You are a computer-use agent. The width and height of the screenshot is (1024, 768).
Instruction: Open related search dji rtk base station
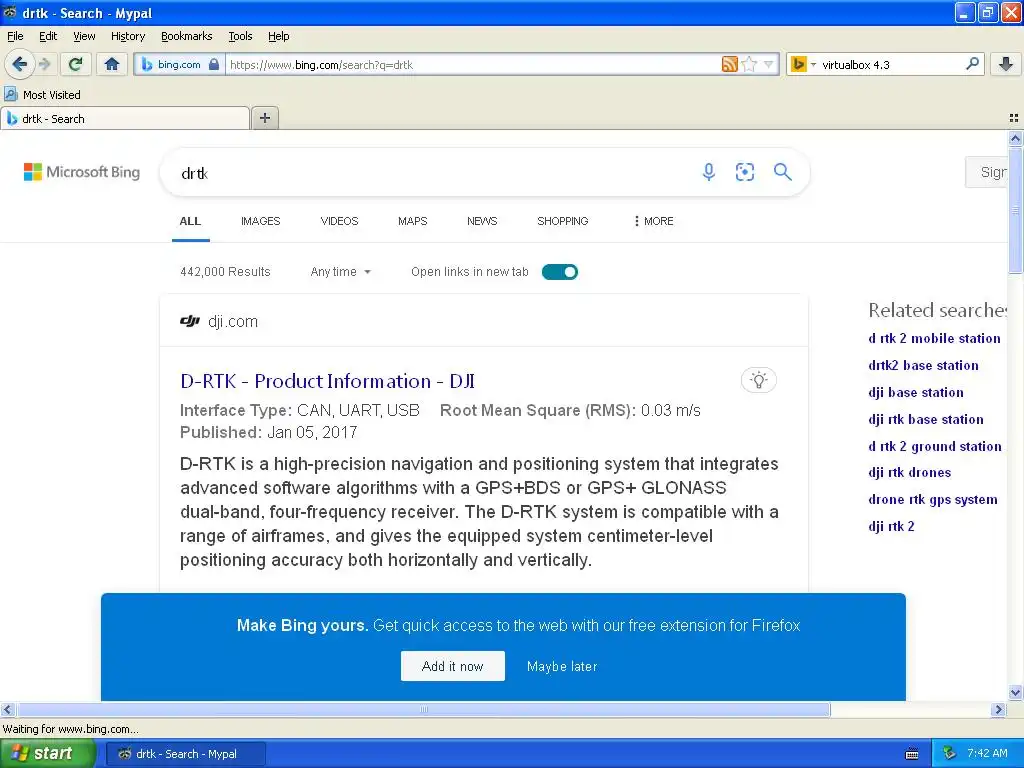(925, 419)
